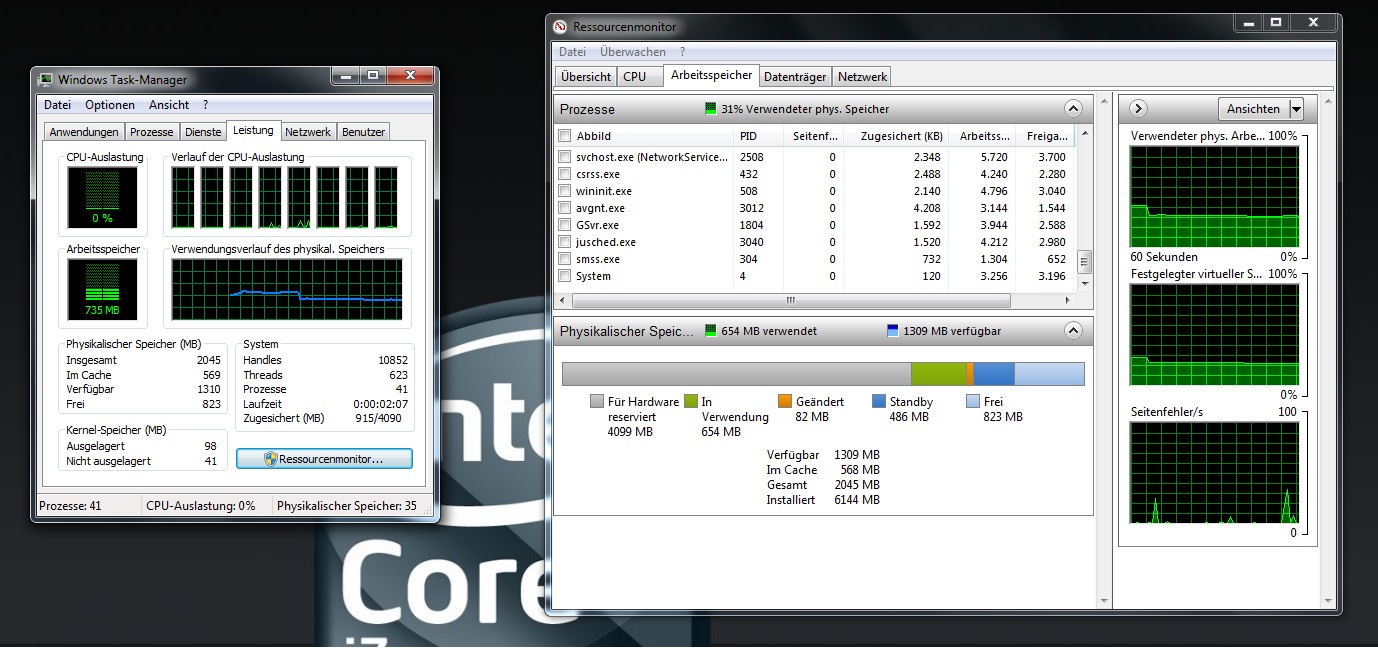The width and height of the screenshot is (1378, 648).
Task: Hide the graph pane with the arrow button
Action: pyautogui.click(x=1138, y=109)
